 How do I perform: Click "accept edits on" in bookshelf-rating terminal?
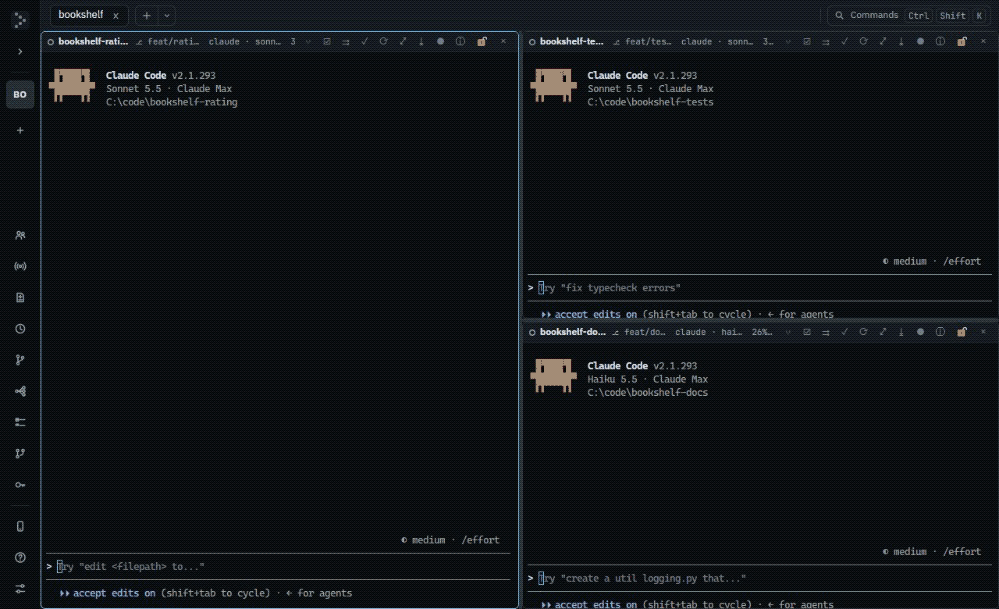click(x=114, y=593)
